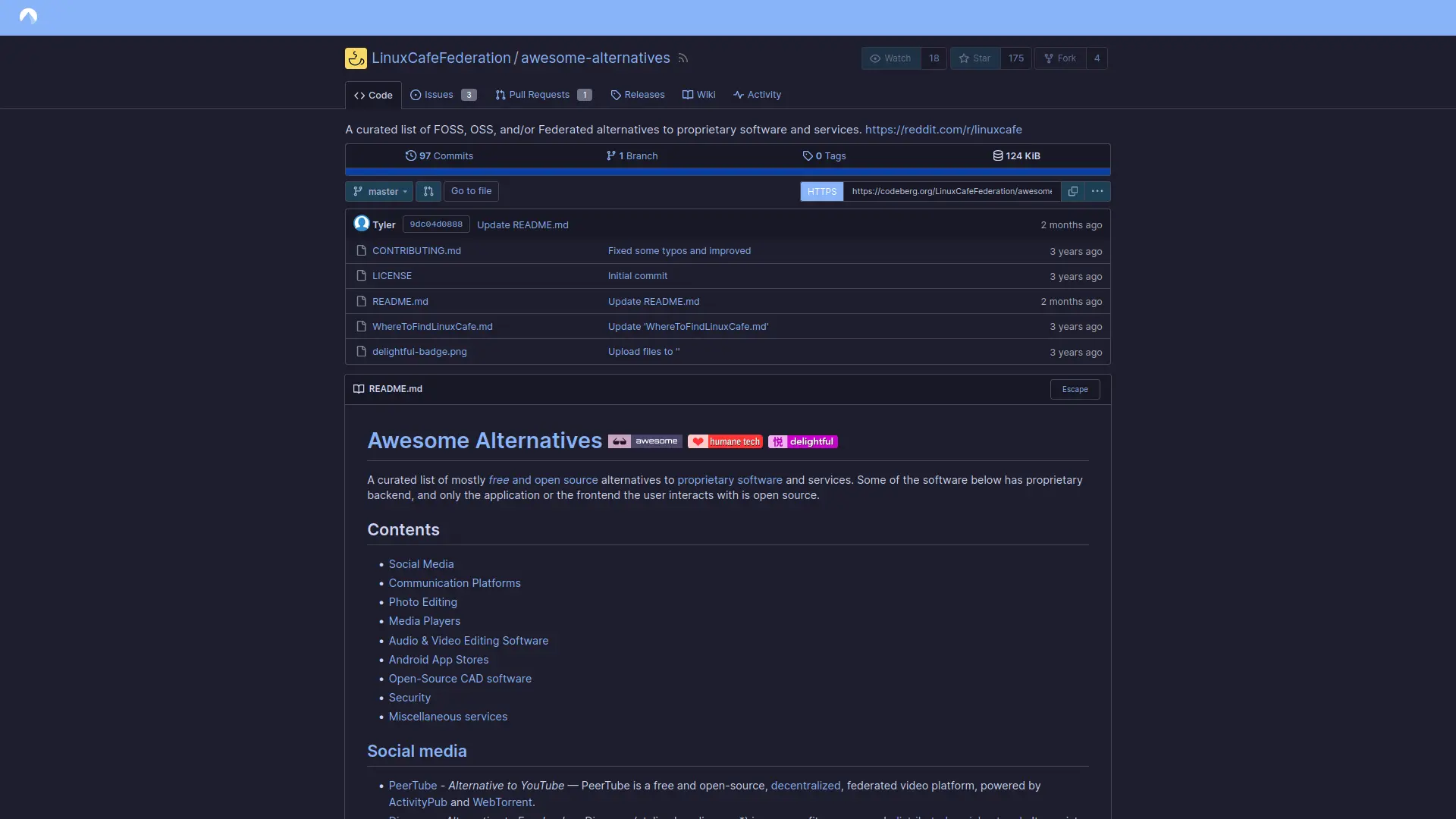Open commit hash 9dc04d0888

click(436, 224)
